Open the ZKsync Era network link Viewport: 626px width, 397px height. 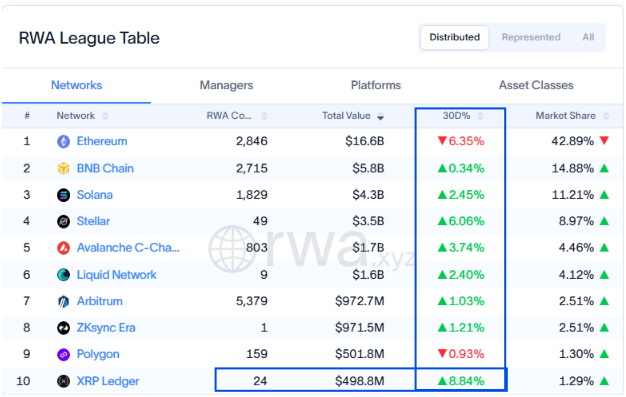106,328
